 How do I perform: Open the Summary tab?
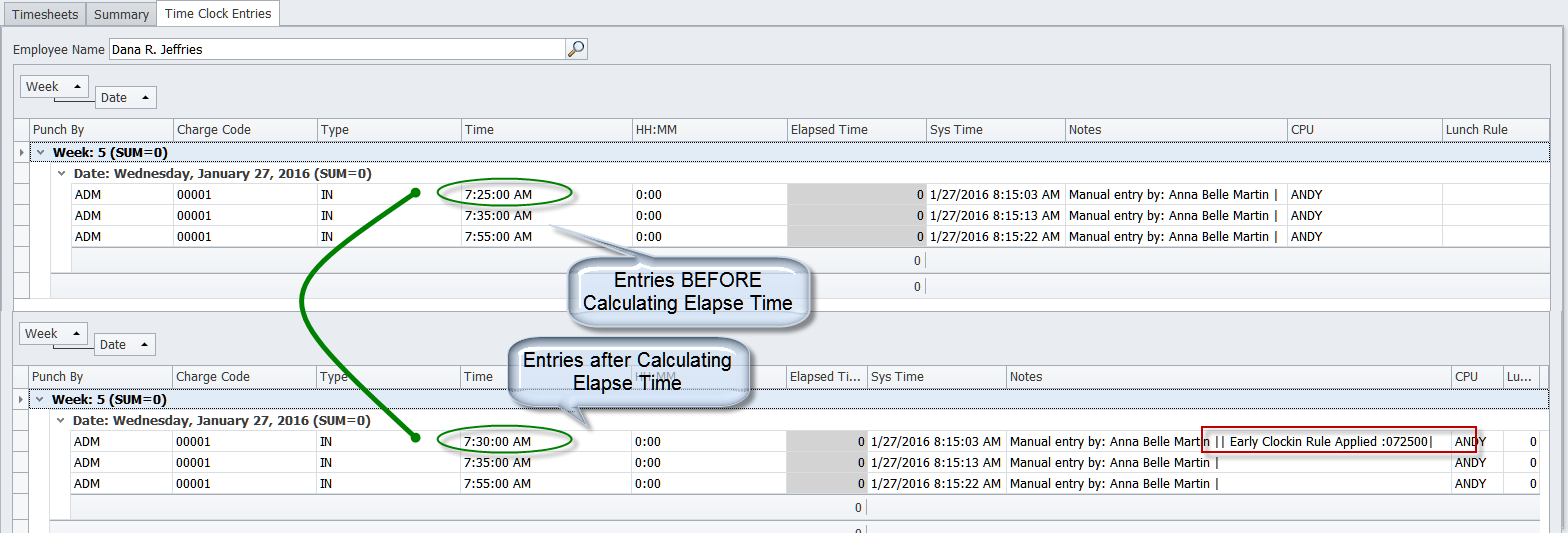[121, 14]
